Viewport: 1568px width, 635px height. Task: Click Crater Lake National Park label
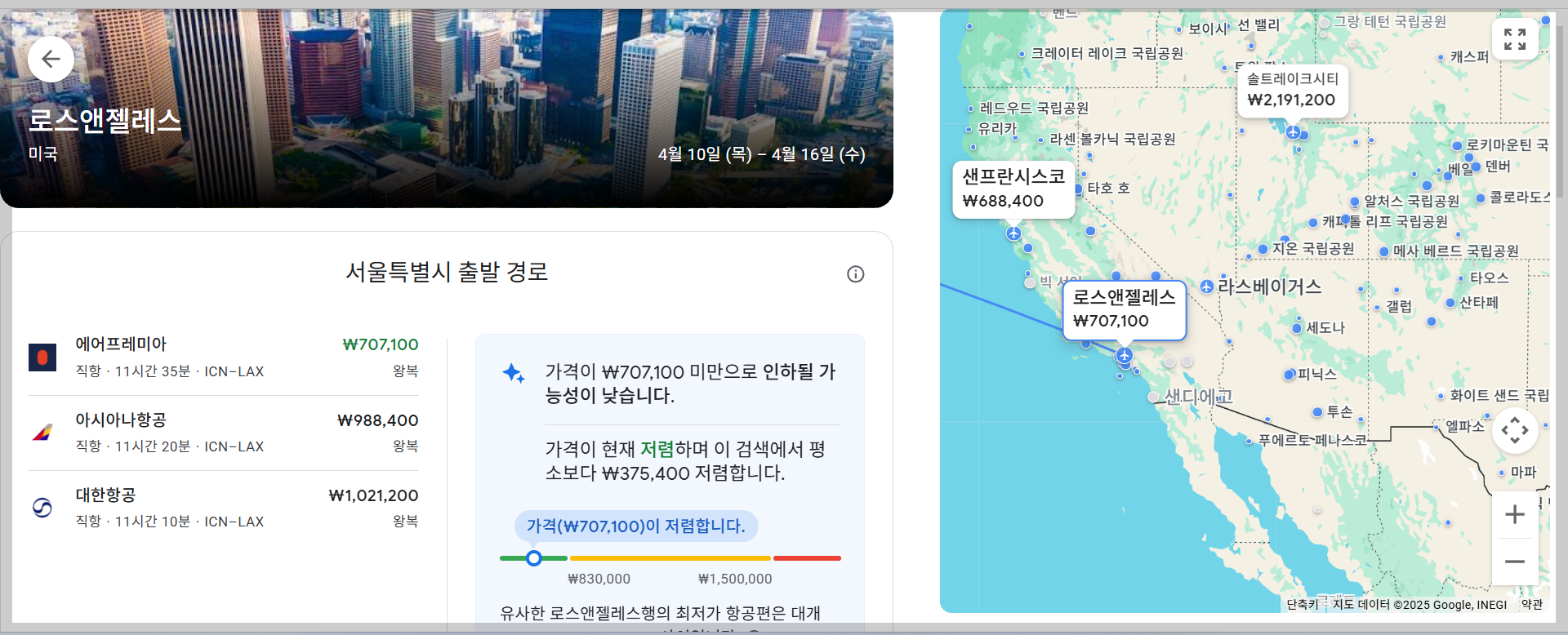tap(1107, 54)
